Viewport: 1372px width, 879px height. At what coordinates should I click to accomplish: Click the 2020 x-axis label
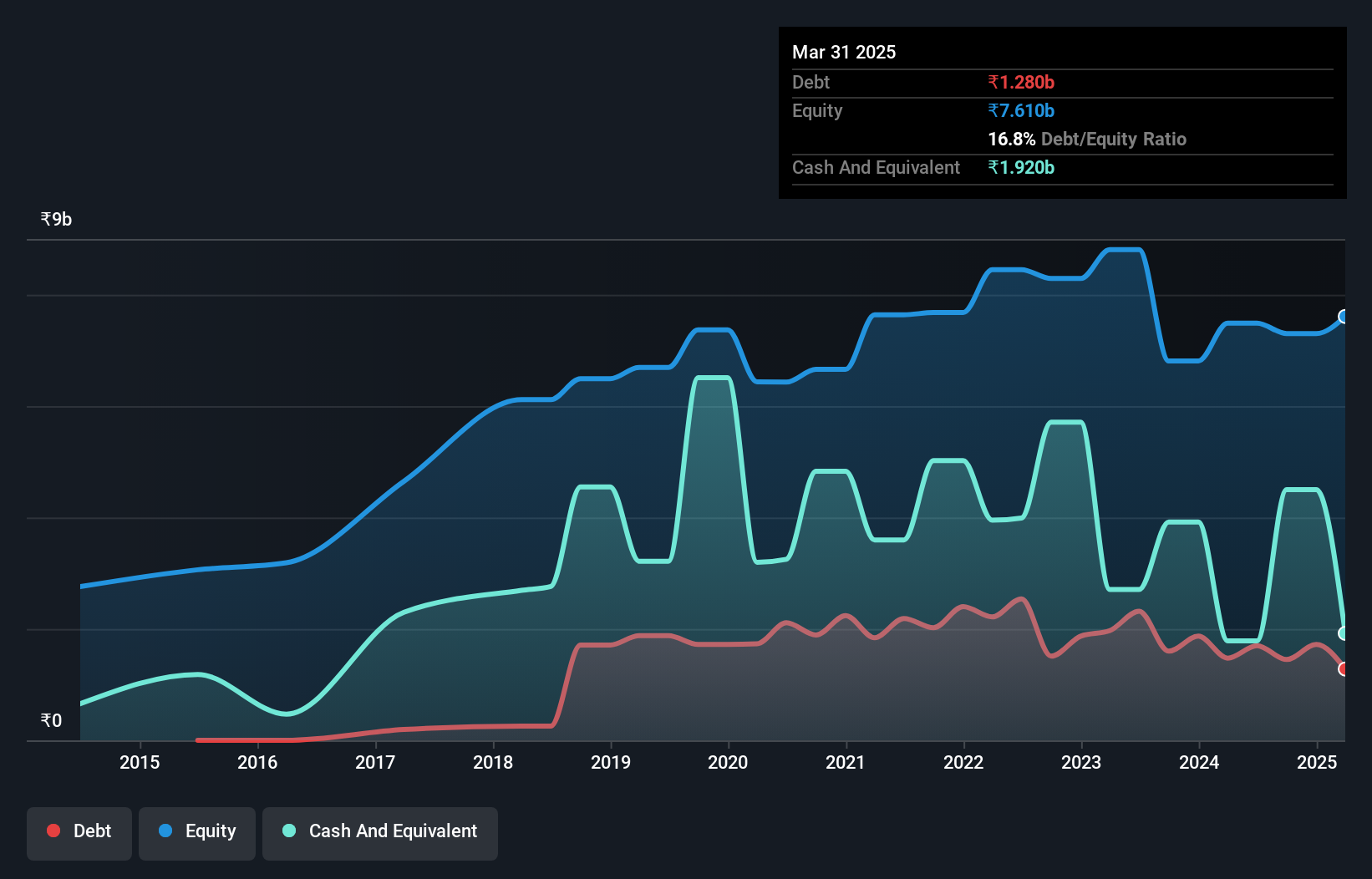(728, 762)
